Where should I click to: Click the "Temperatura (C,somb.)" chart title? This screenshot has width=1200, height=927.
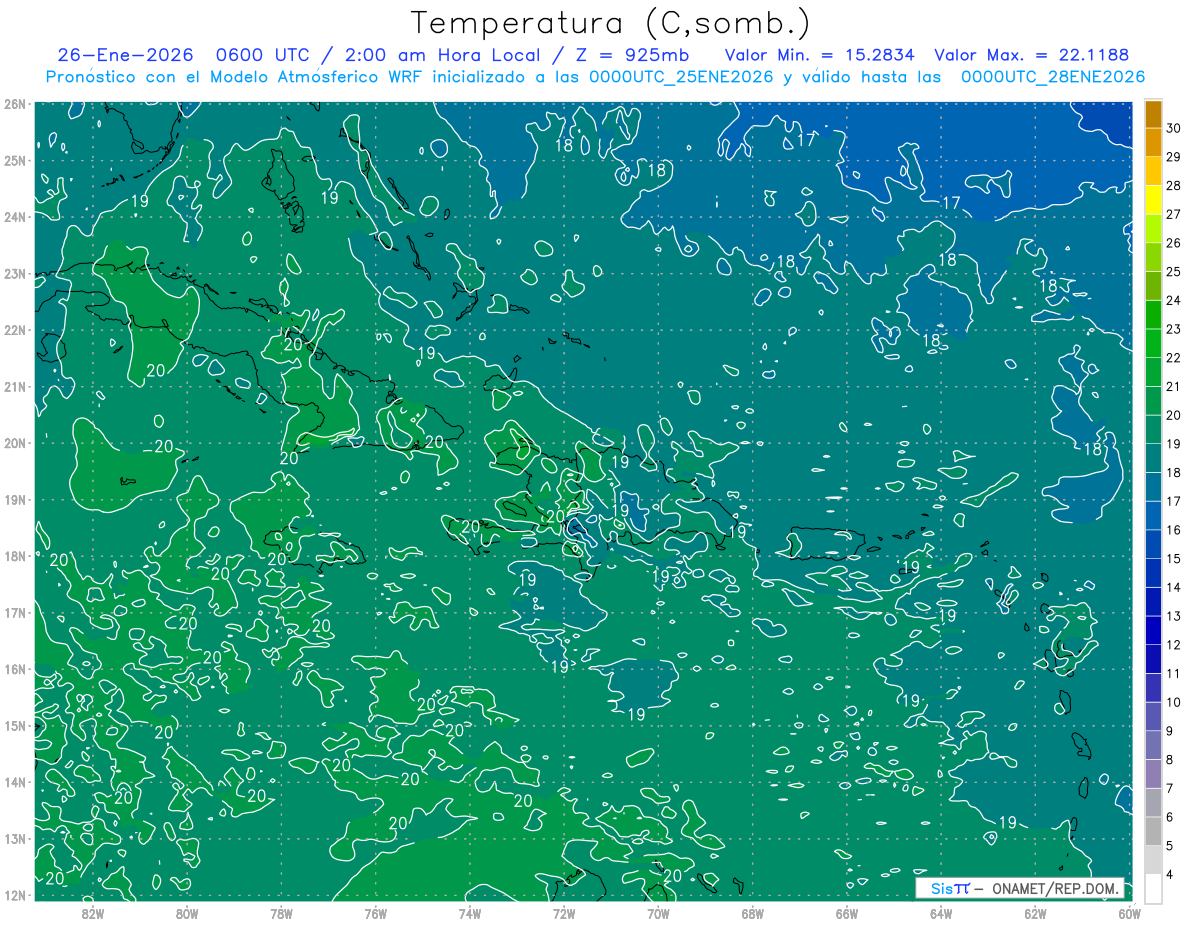coord(611,24)
